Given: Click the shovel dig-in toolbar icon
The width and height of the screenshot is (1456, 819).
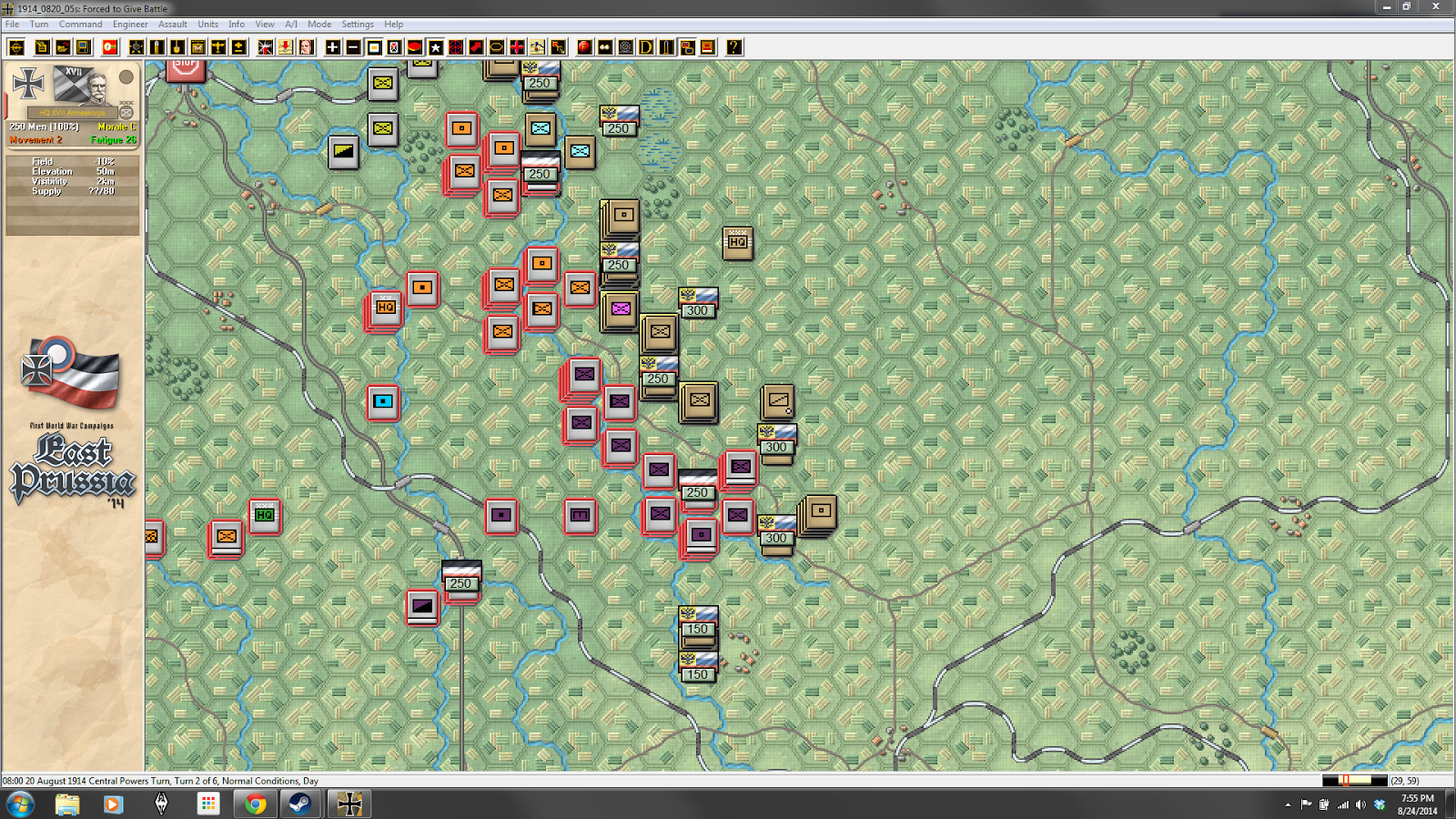Looking at the screenshot, I should click(x=177, y=47).
